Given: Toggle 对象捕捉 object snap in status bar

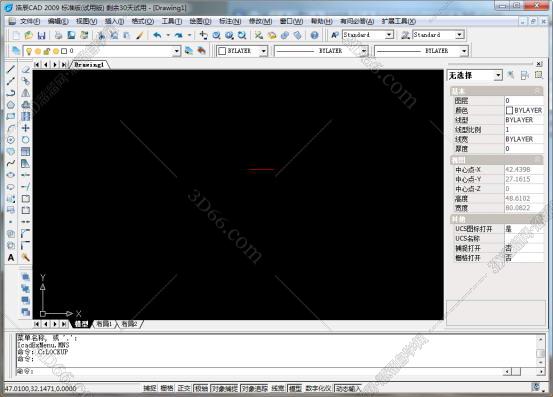Looking at the screenshot, I should (x=225, y=388).
